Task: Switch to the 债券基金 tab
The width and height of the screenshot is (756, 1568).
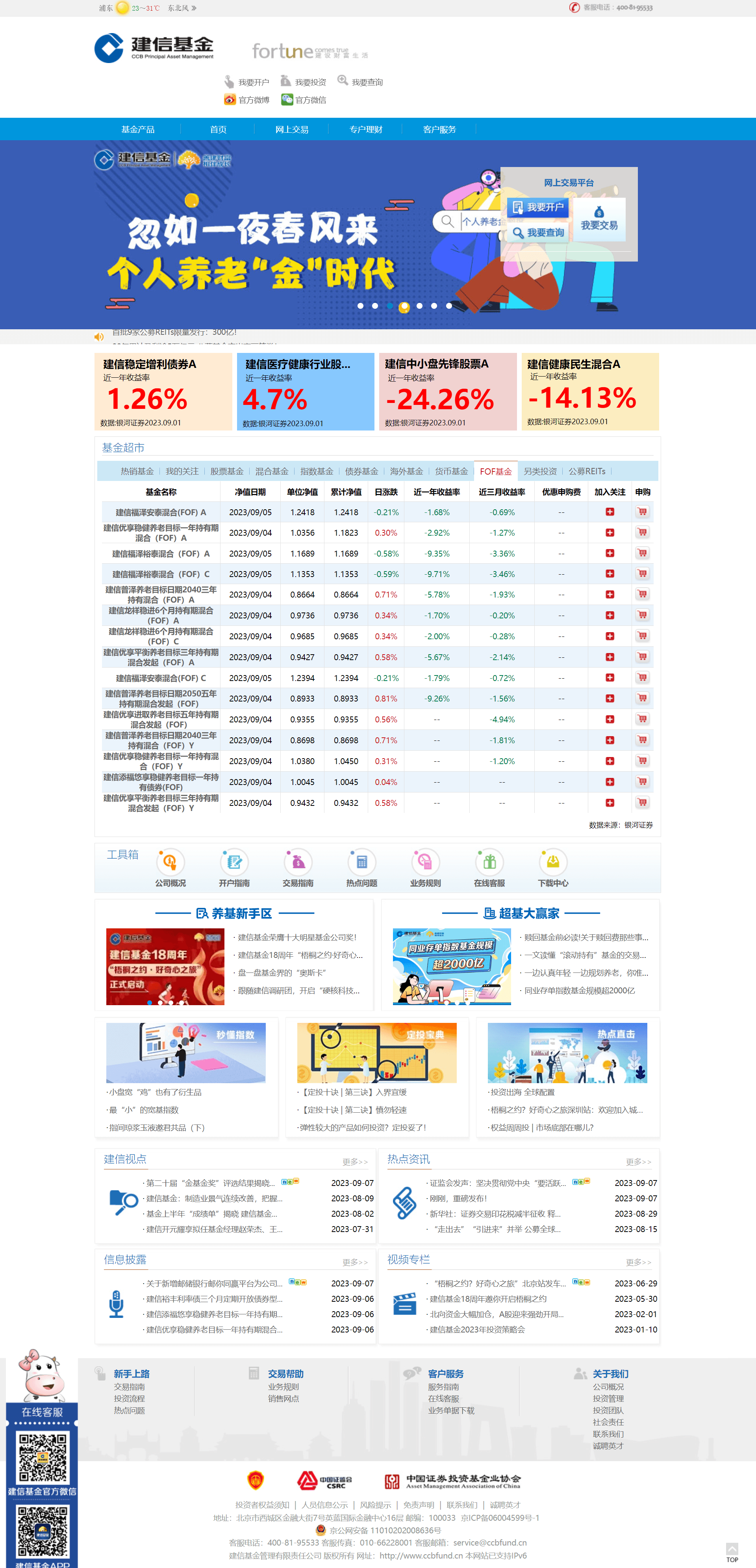Action: (361, 471)
